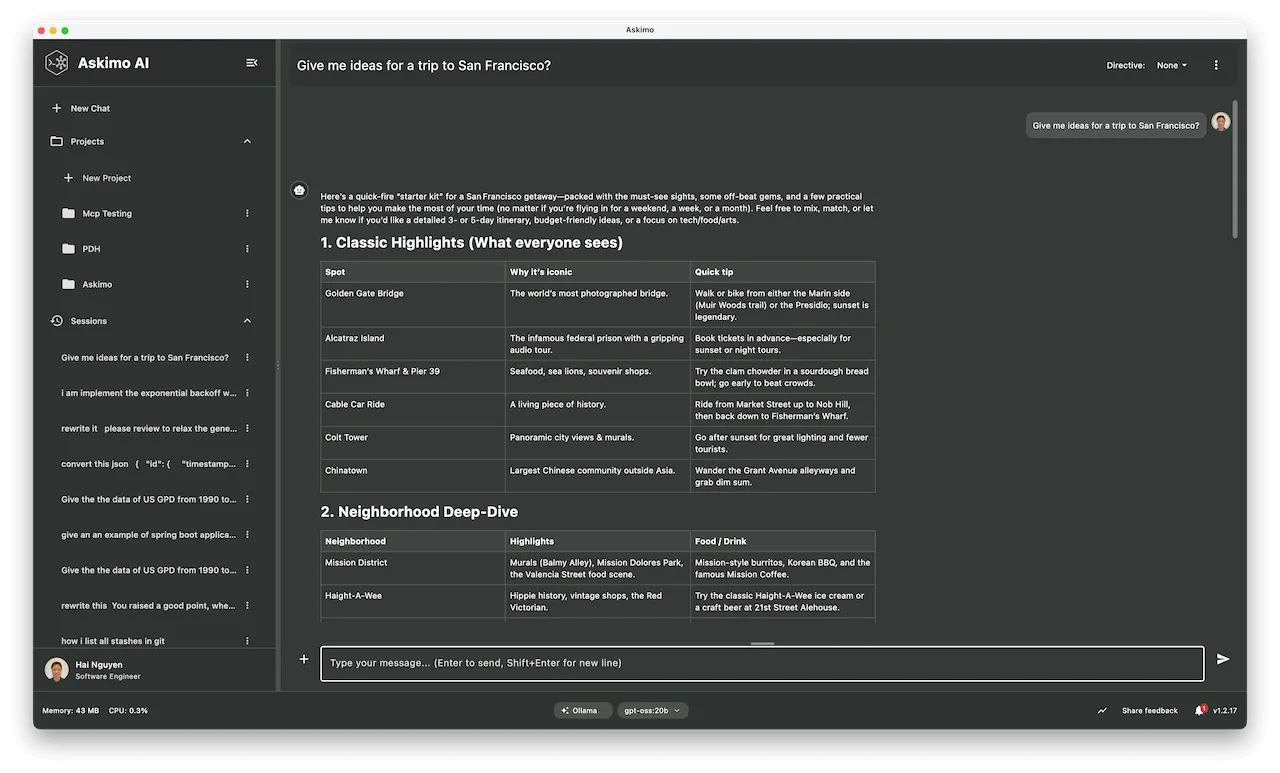Collapse the sidebar using the menu icon

click(251, 63)
